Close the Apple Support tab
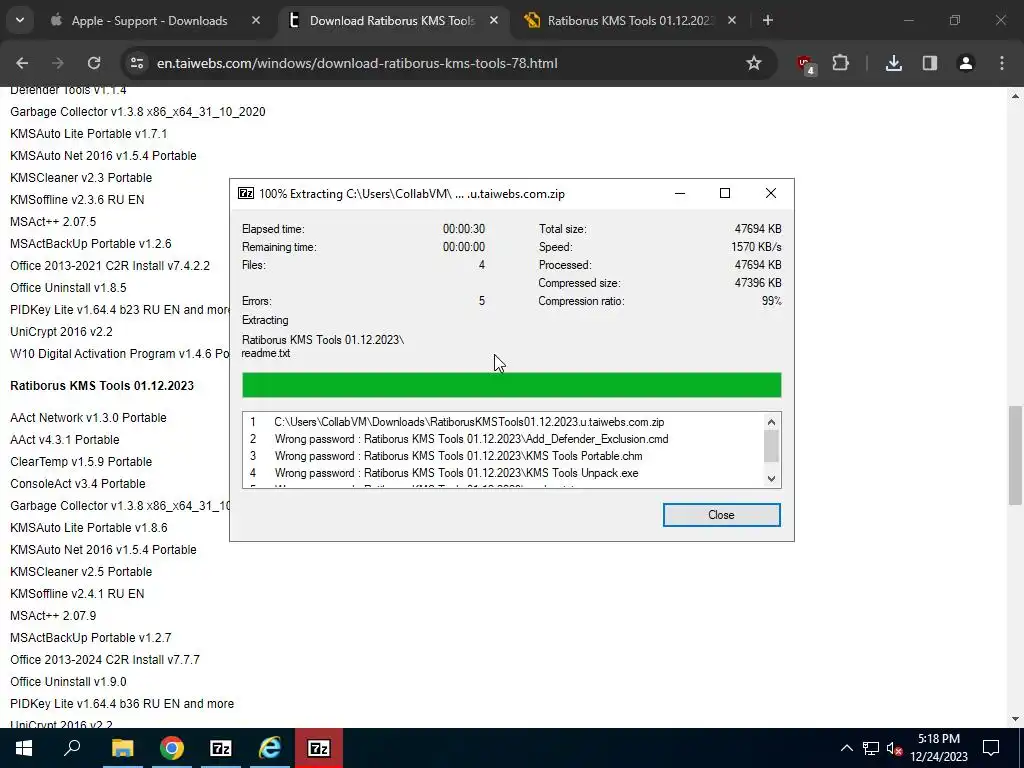This screenshot has height=768, width=1024. (256, 21)
